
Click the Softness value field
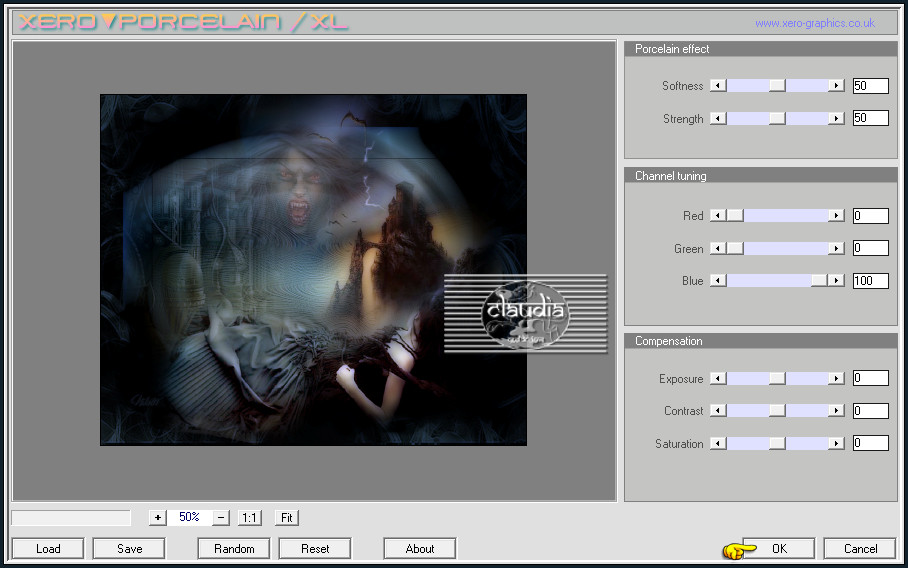(870, 86)
